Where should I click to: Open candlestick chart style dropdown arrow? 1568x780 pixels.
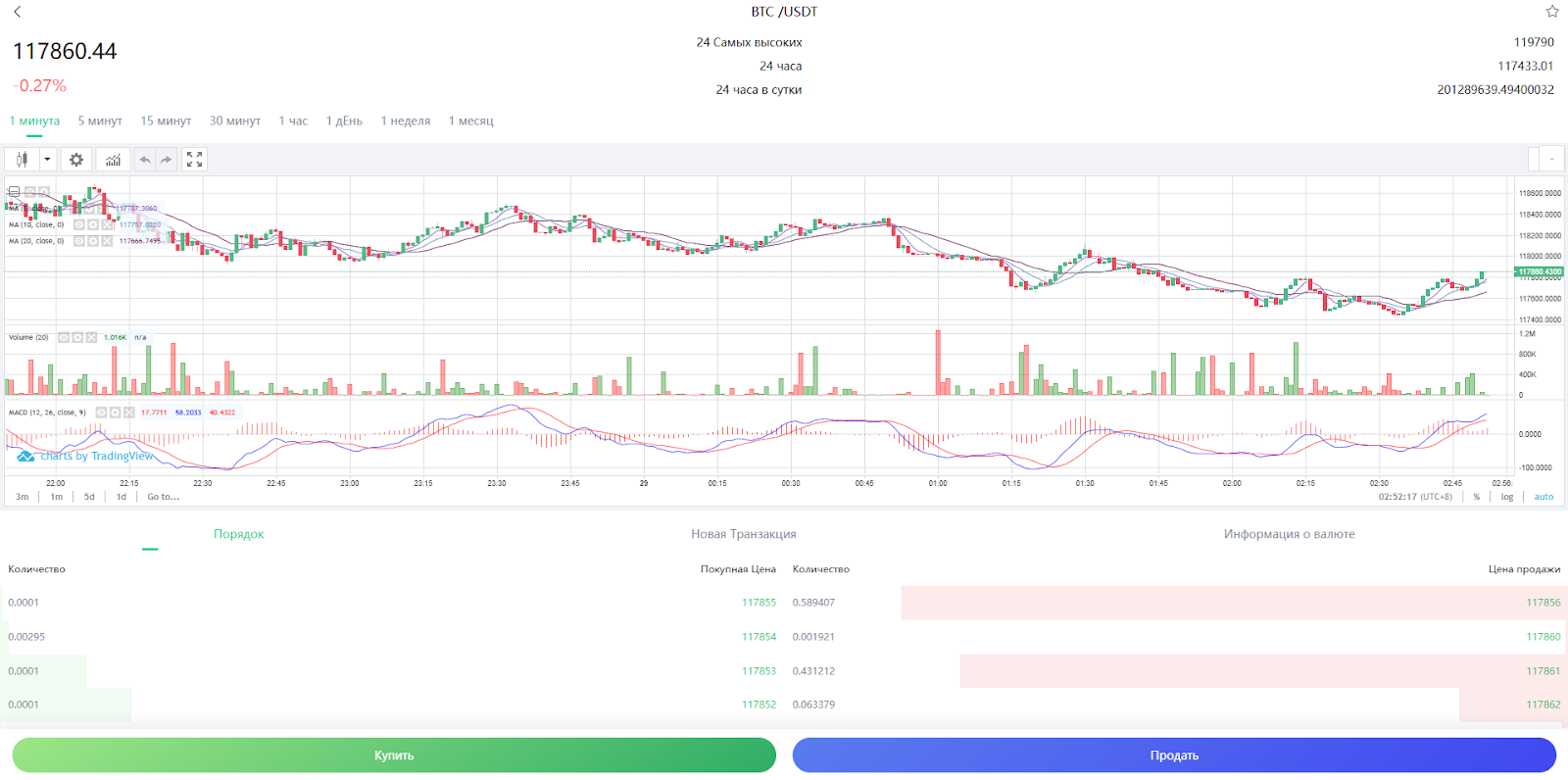pos(46,160)
